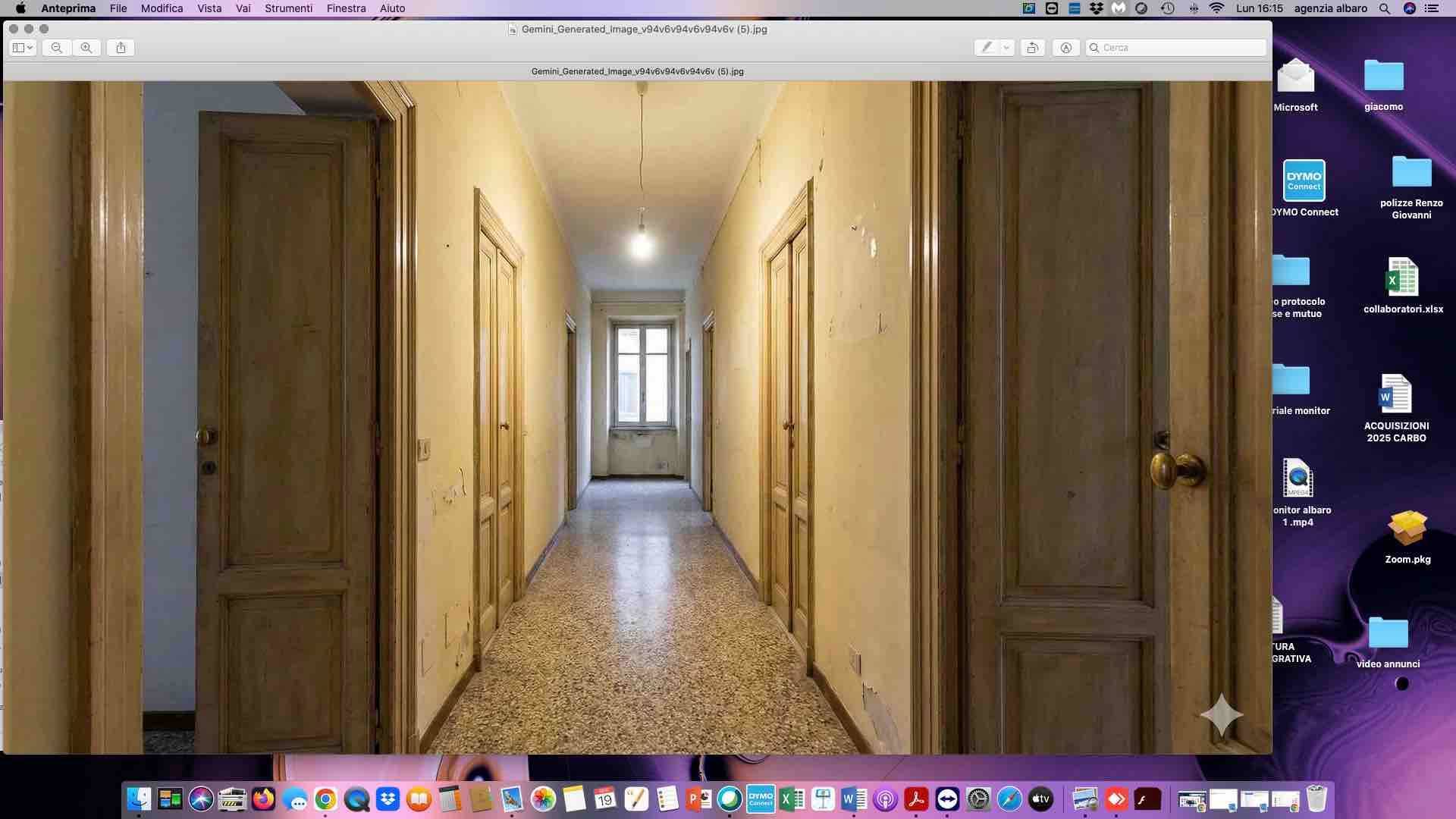Open the Markup toolbar pencil icon
1456x819 pixels.
point(987,47)
